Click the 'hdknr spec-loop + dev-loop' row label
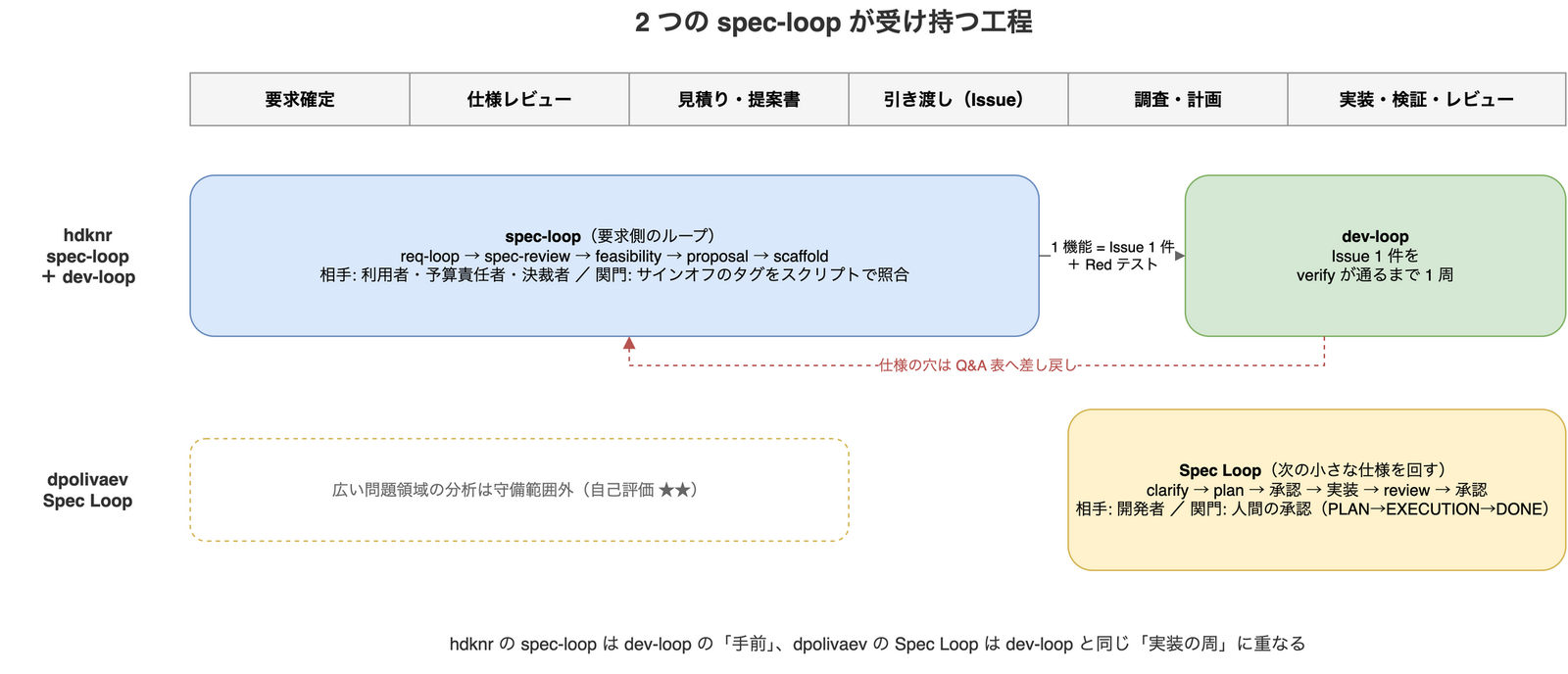The image size is (1568, 674). click(88, 256)
